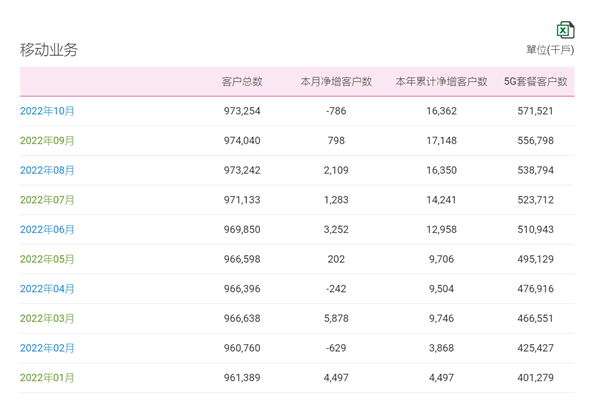Select the 401,279 January 5G value
The height and width of the screenshot is (410, 600).
(535, 378)
